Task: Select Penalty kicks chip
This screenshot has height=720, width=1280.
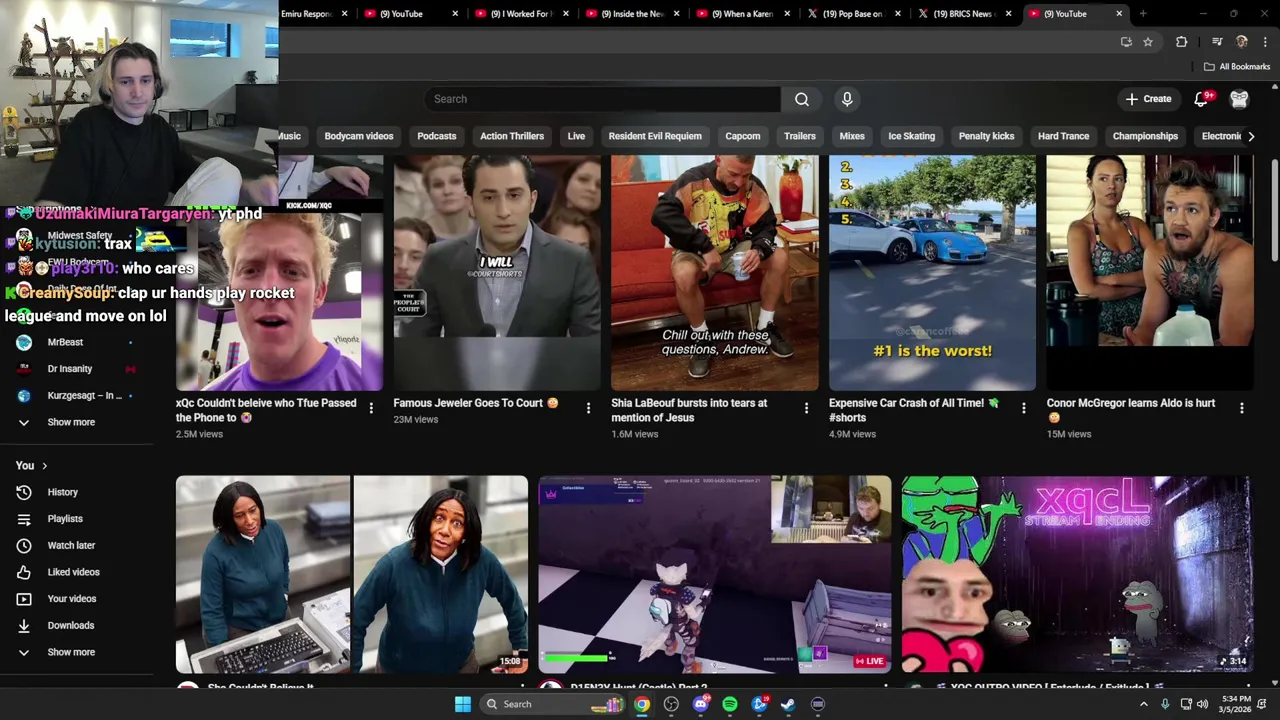Action: click(987, 136)
